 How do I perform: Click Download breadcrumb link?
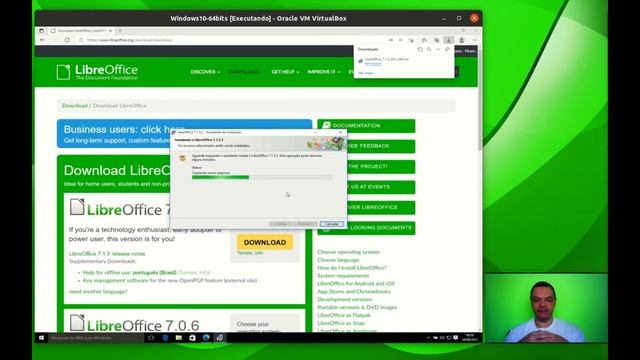[x=75, y=106]
